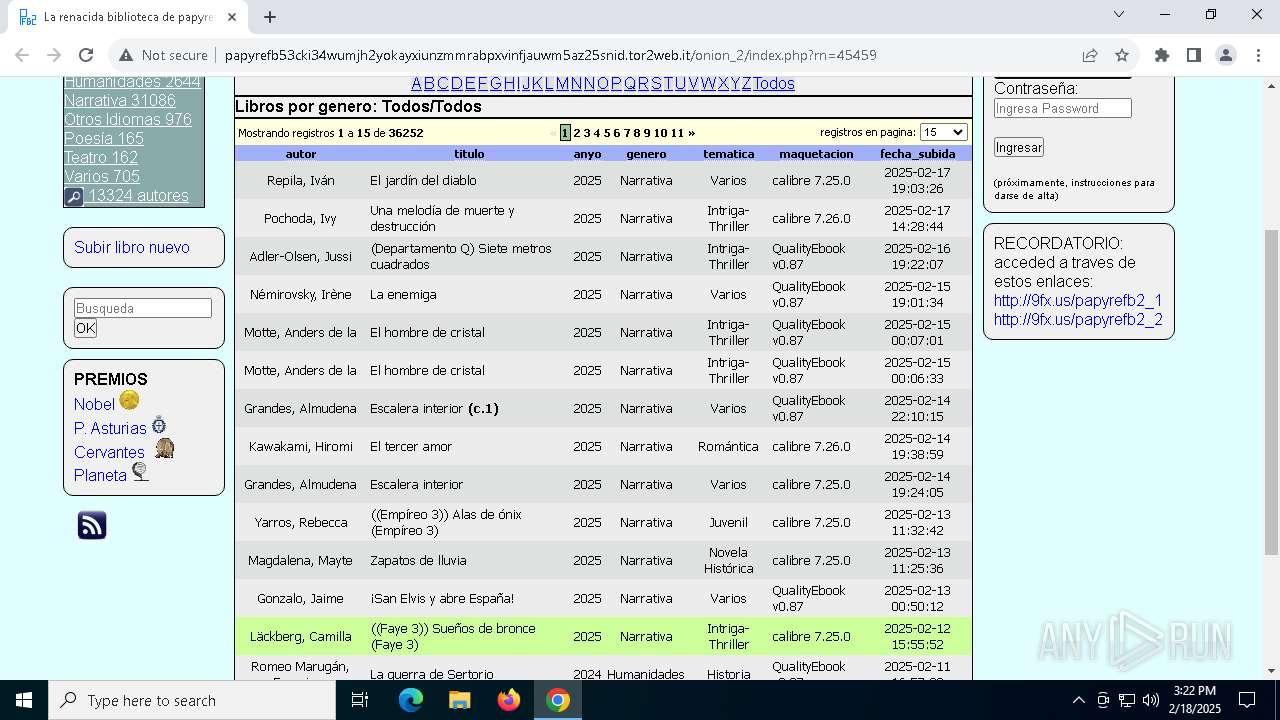Click the Windows Start button

24,700
